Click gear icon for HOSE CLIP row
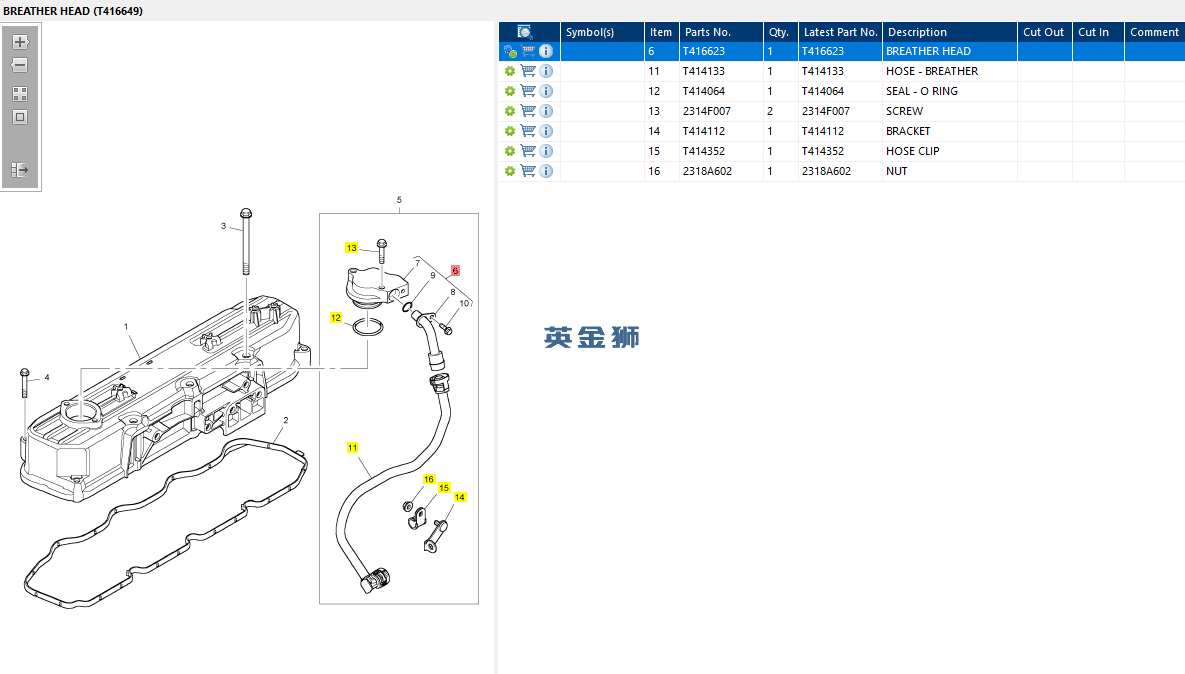Screen dimensions: 1185x674 [510, 151]
